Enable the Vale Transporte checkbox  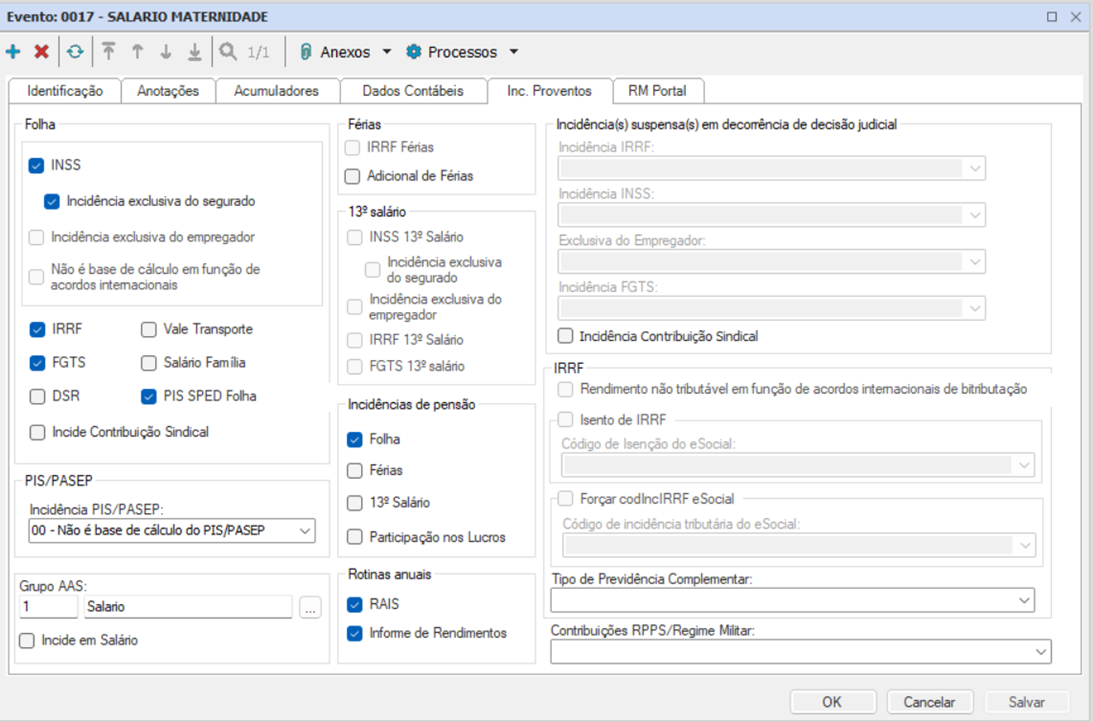149,329
